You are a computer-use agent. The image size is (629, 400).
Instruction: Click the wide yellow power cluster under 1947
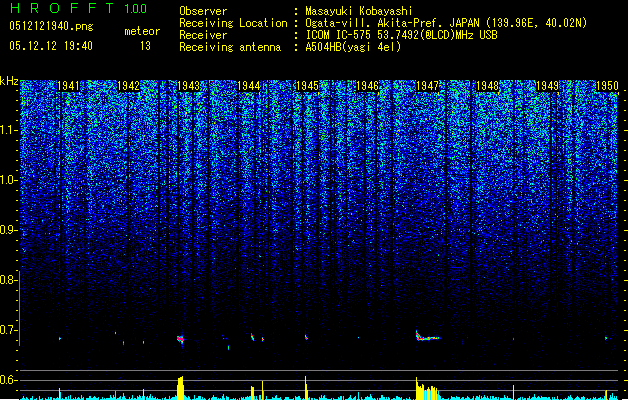click(x=427, y=388)
